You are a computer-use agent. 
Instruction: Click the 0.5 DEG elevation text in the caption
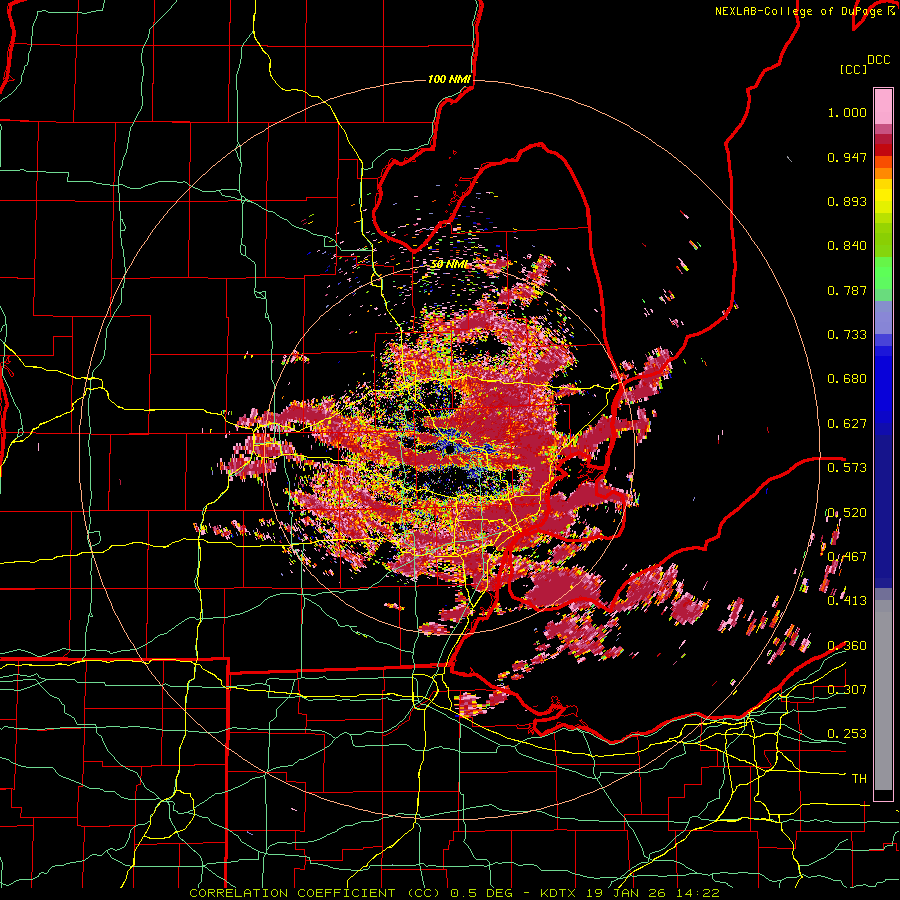pos(483,893)
